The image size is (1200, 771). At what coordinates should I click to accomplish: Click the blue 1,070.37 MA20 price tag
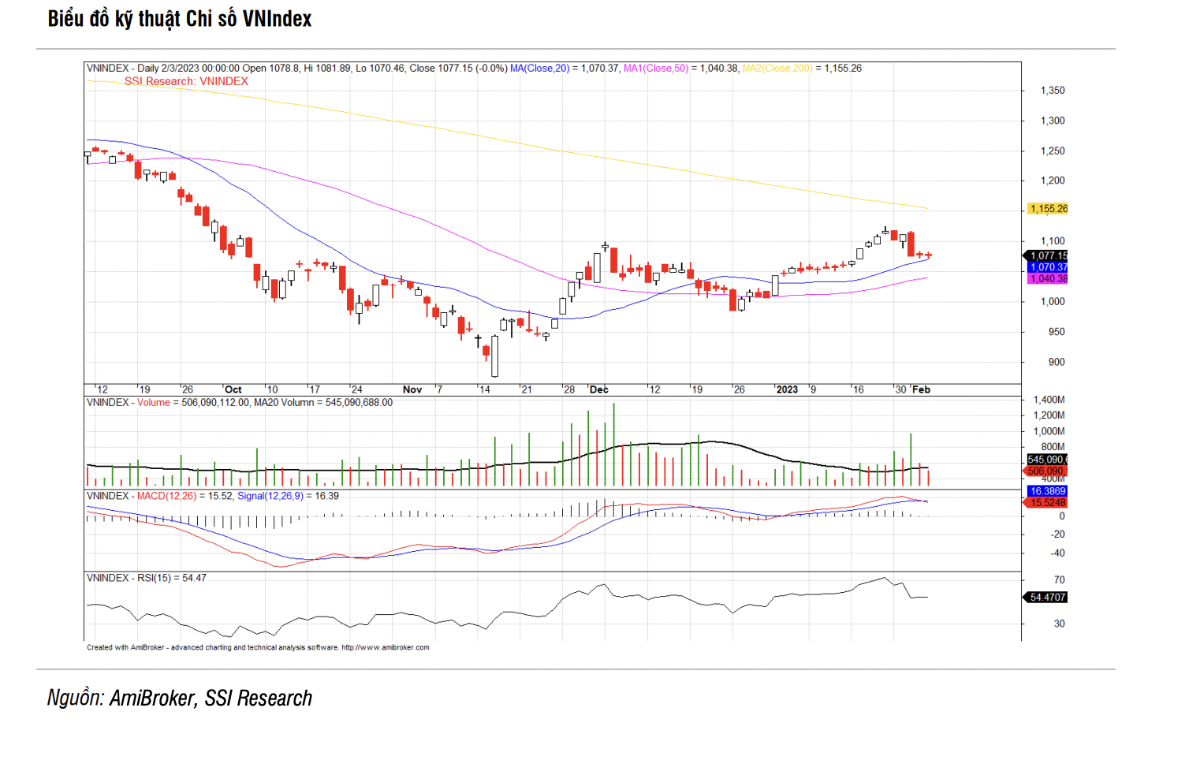tap(1048, 267)
